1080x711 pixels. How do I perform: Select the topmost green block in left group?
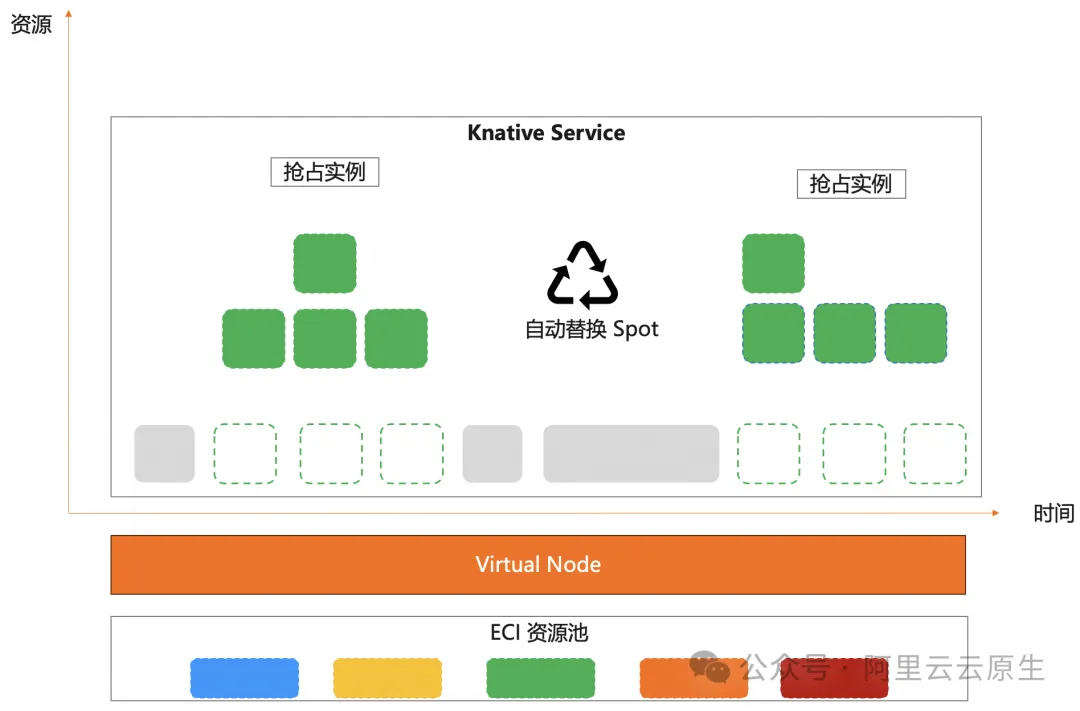pyautogui.click(x=324, y=263)
